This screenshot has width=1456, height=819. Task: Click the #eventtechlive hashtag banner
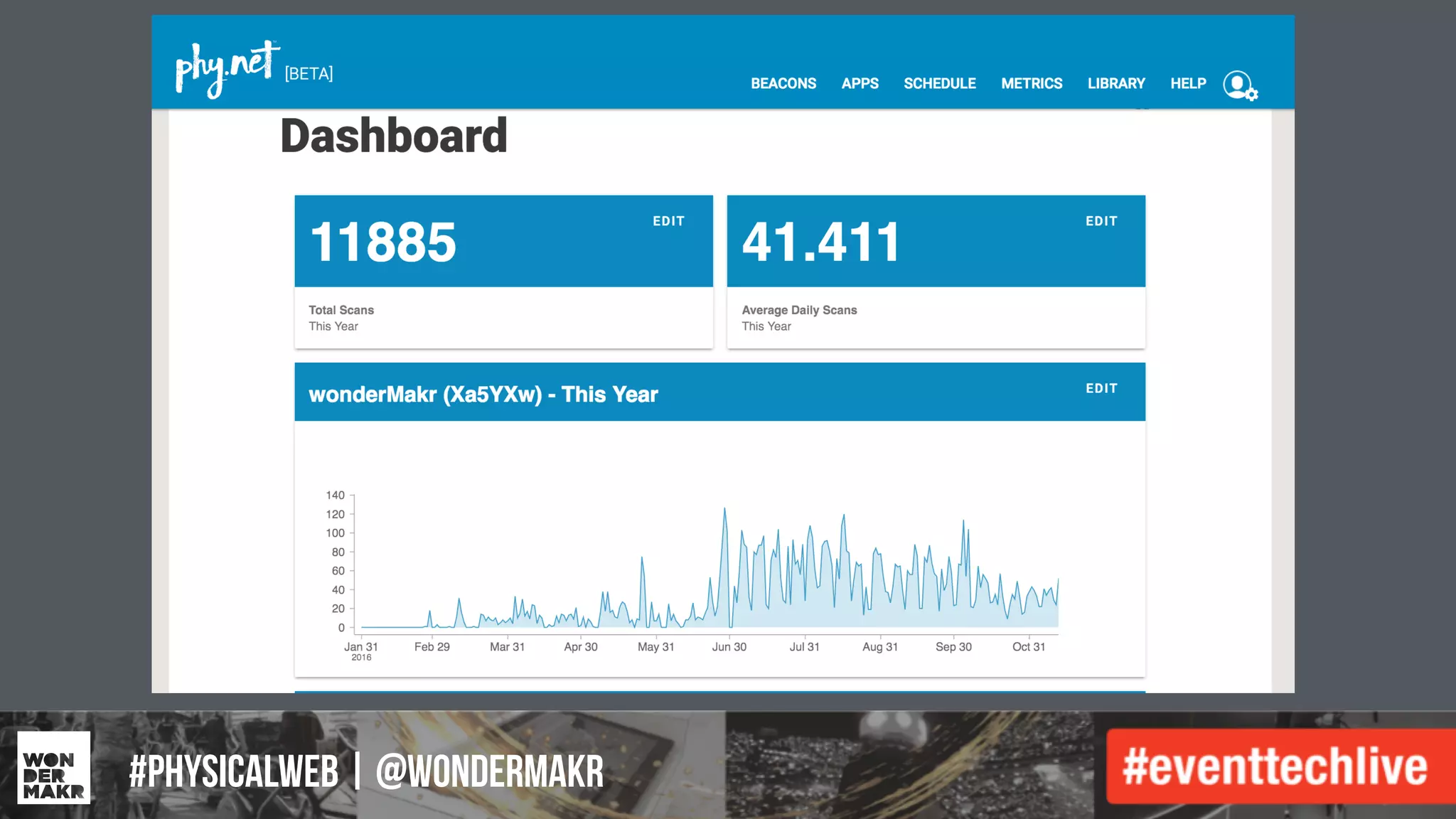point(1274,766)
